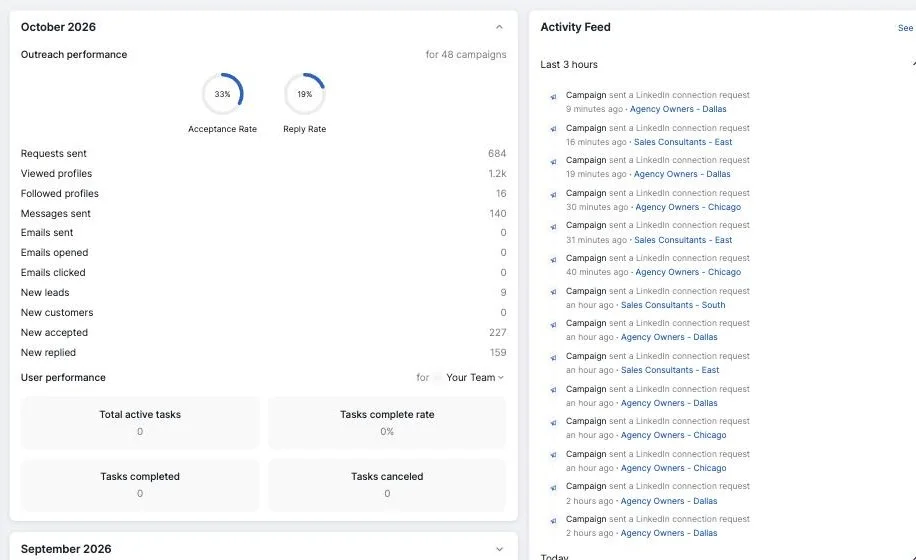Open the See all link in Activity Feed
Viewport: 916px width, 560px height.
906,28
